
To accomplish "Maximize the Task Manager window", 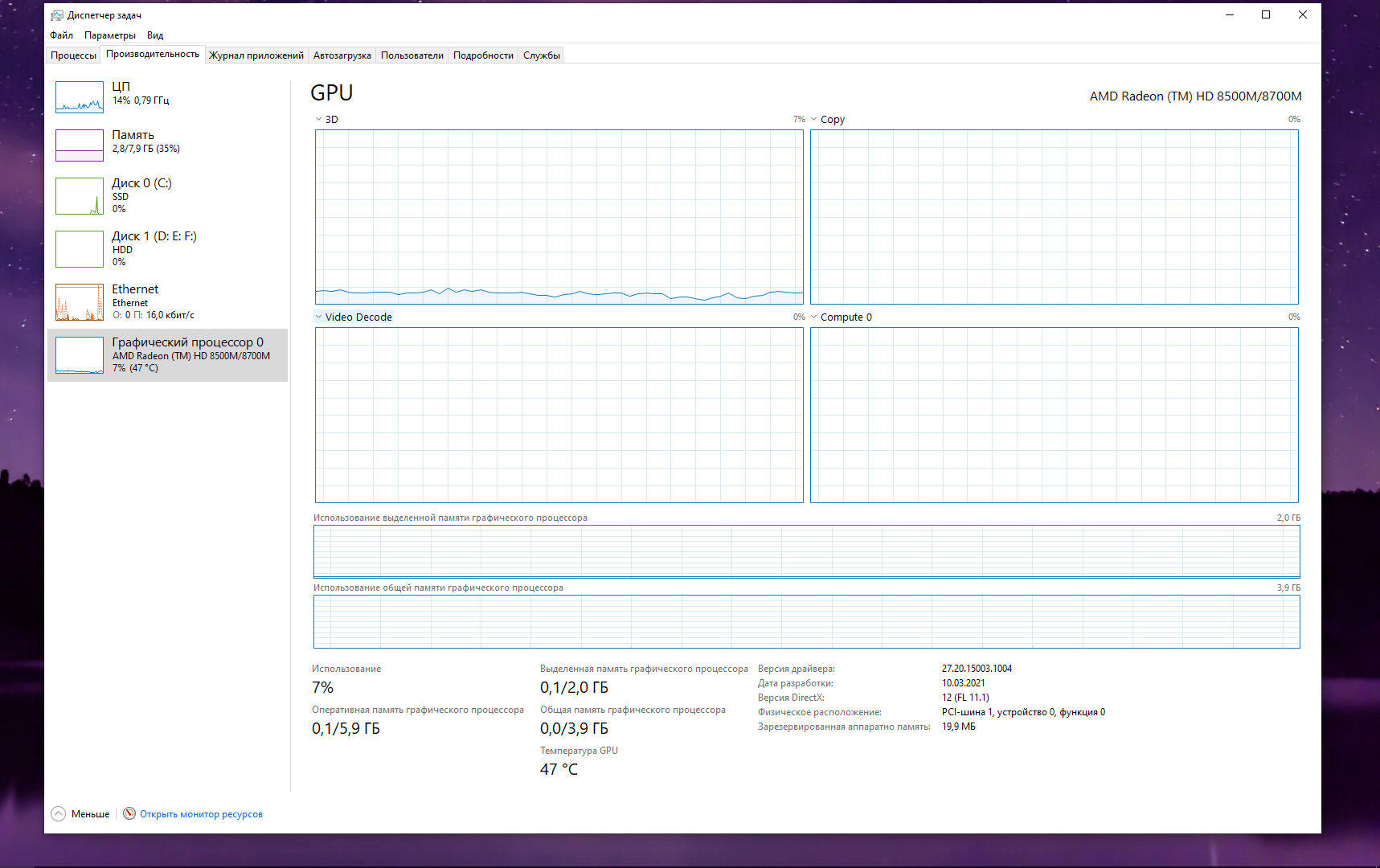I will coord(1266,14).
